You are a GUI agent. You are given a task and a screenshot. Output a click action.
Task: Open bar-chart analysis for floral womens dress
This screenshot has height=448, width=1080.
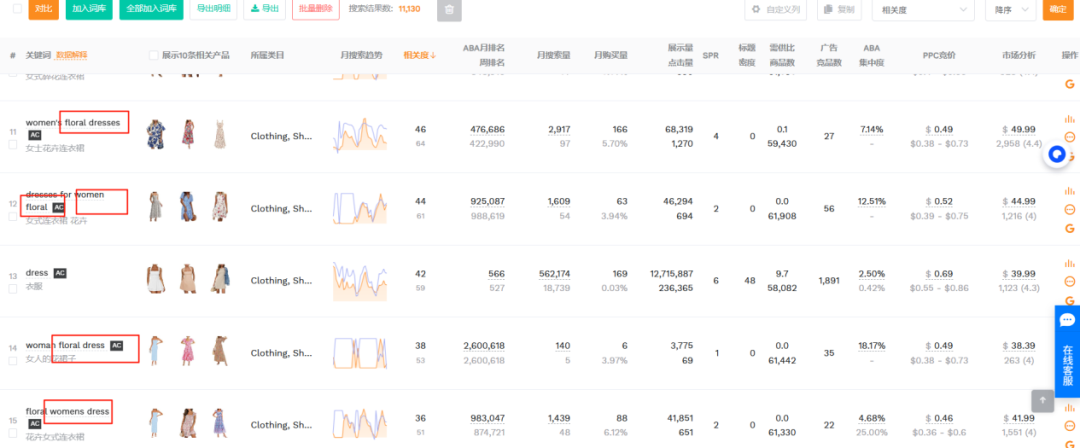[x=1070, y=408]
